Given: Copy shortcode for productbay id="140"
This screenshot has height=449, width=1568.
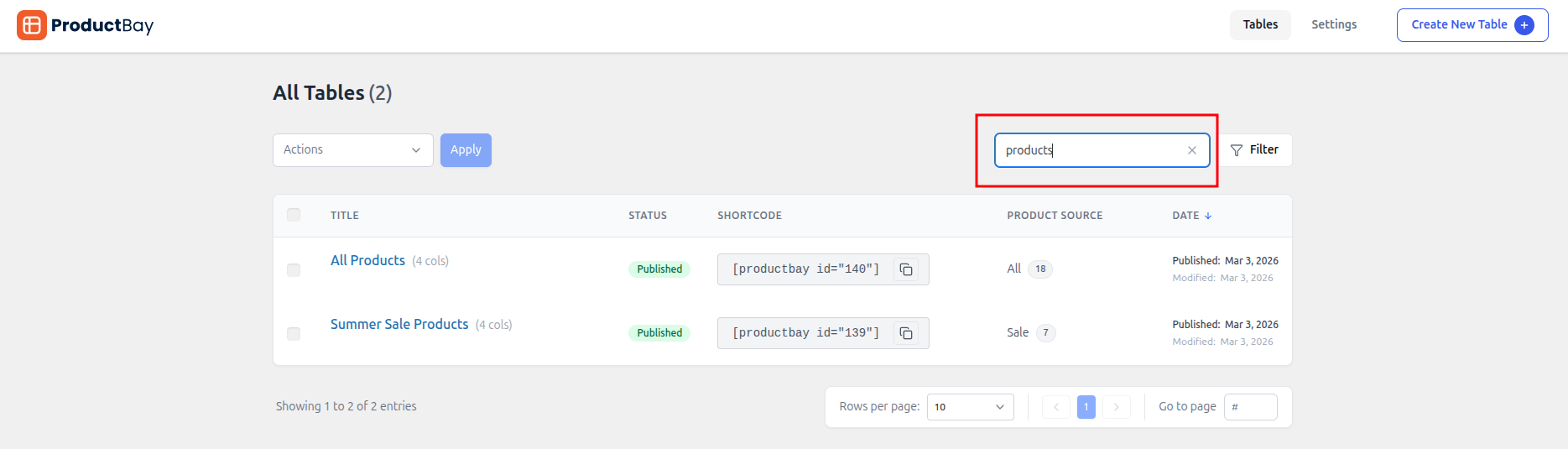Looking at the screenshot, I should (x=906, y=269).
